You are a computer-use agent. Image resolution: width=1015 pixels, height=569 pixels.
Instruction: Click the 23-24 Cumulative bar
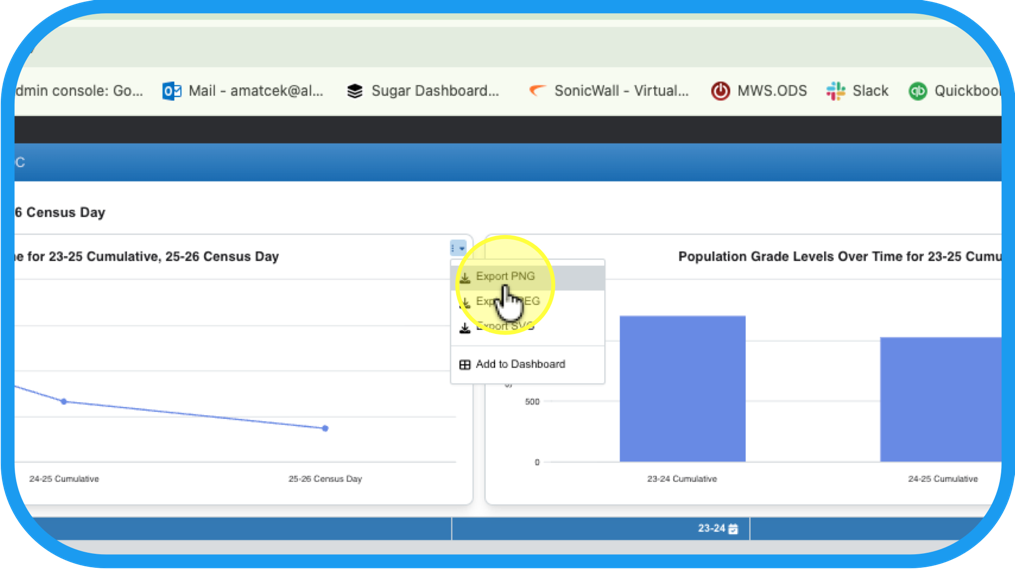click(x=682, y=388)
